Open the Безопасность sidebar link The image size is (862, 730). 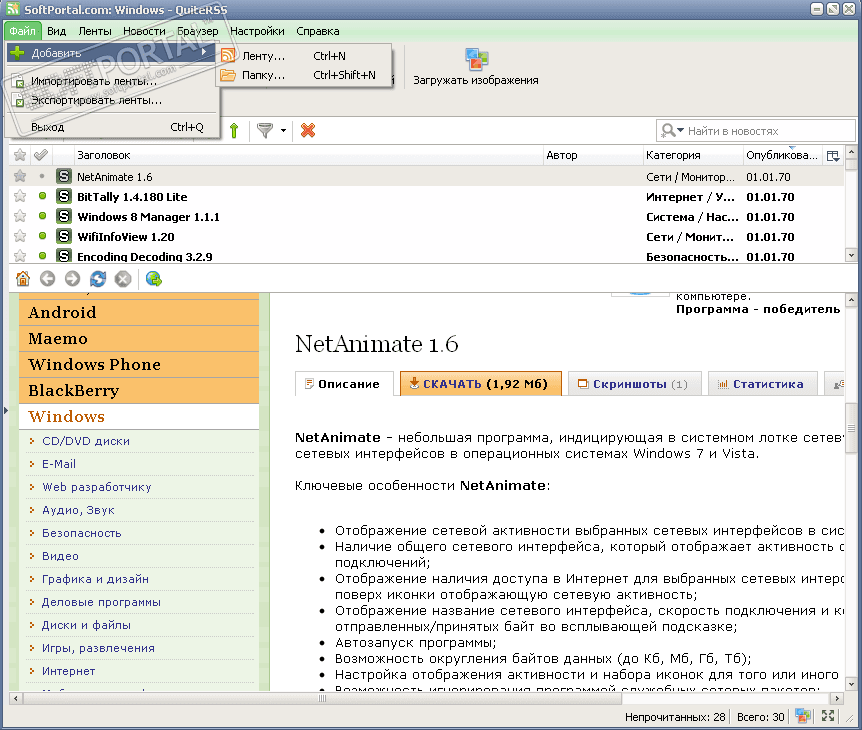pos(81,533)
